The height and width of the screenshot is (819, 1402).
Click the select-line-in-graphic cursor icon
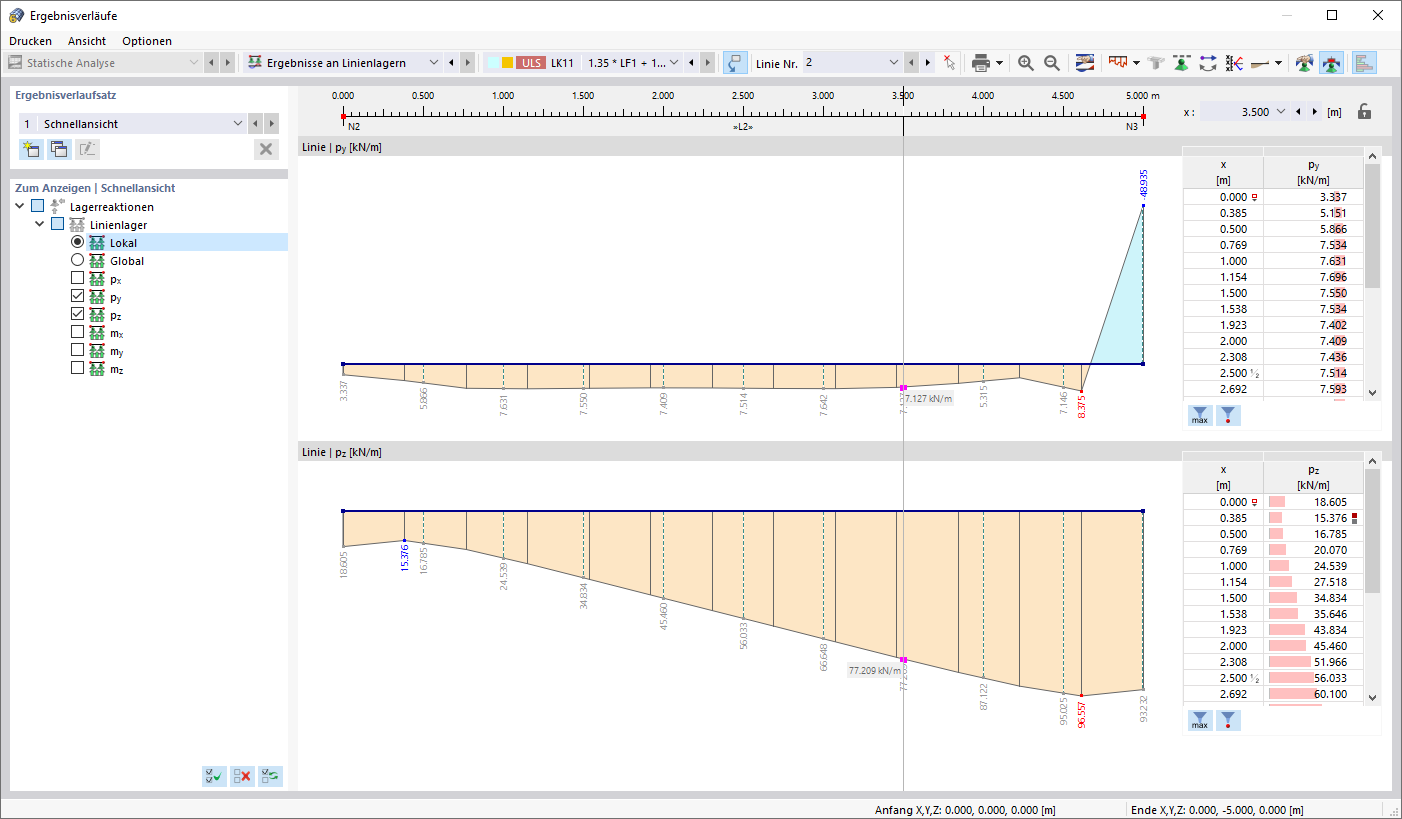pos(949,62)
